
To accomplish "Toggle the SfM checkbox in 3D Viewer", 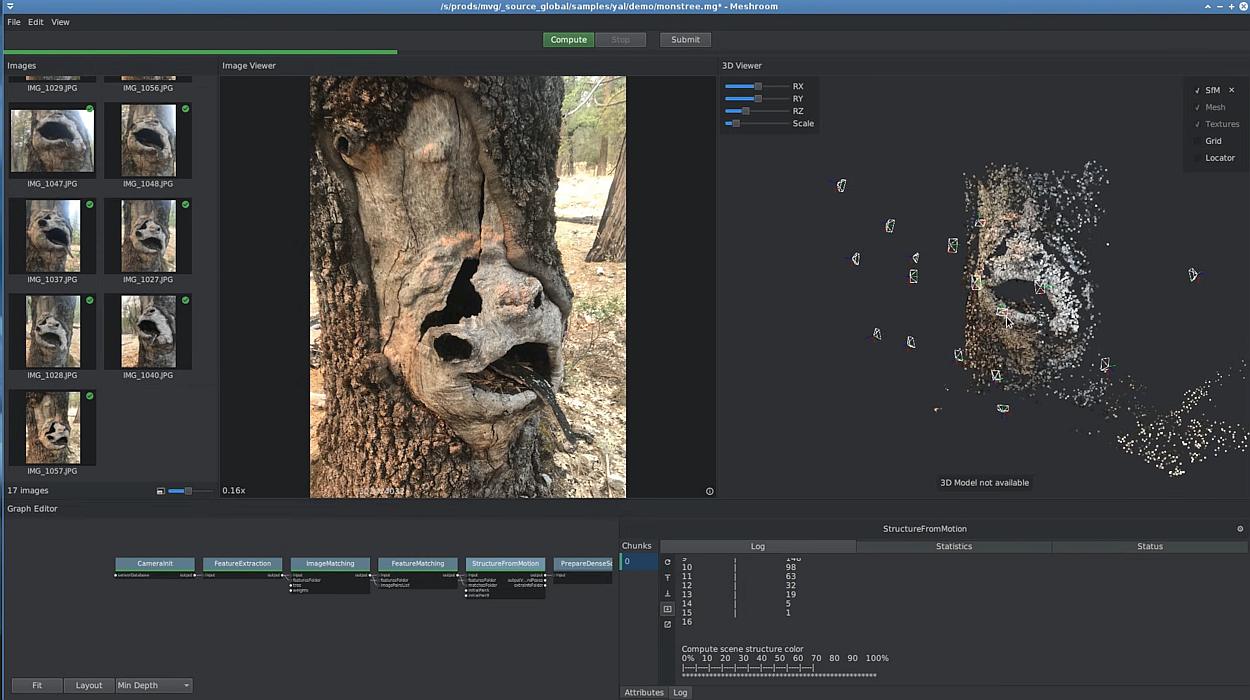I will [1197, 90].
